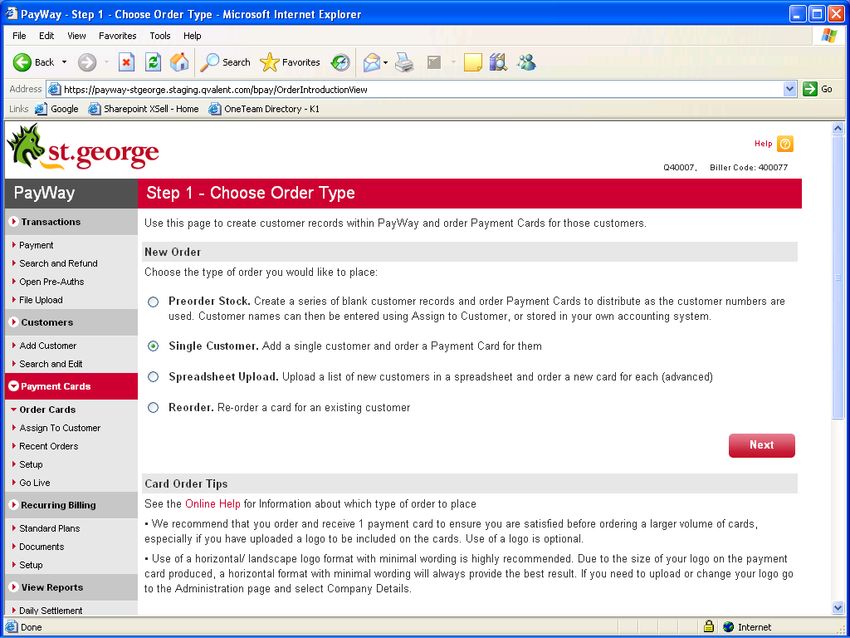Click the red Next button
This screenshot has width=850, height=638.
click(762, 445)
